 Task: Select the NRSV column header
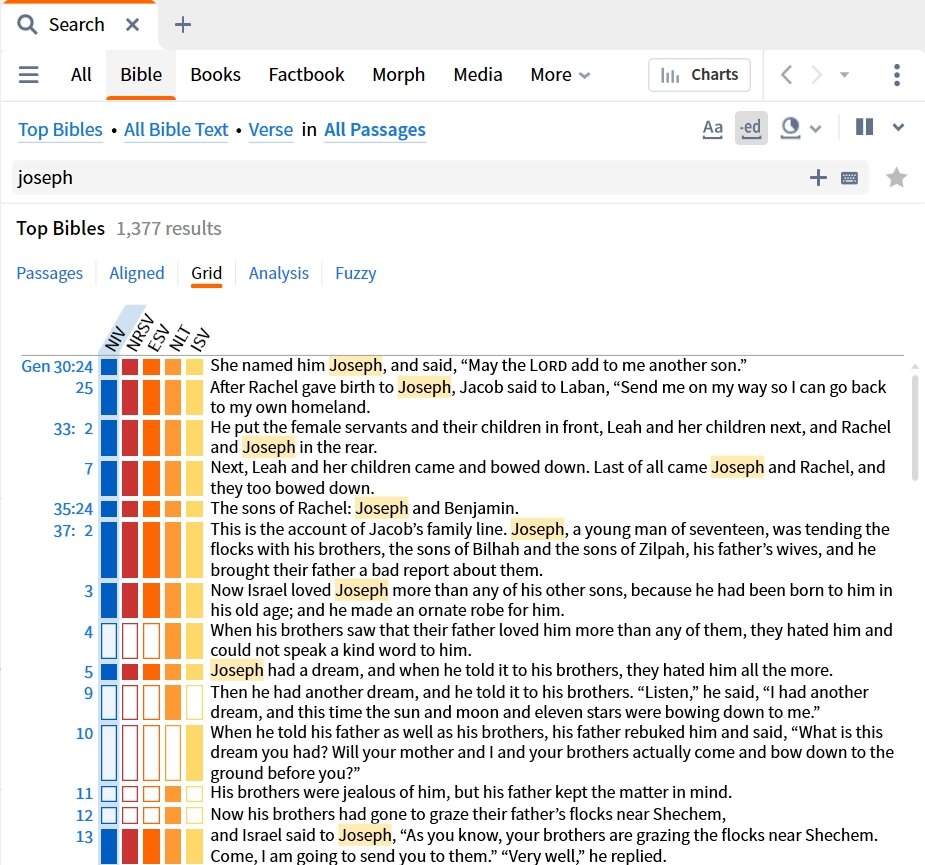140,333
